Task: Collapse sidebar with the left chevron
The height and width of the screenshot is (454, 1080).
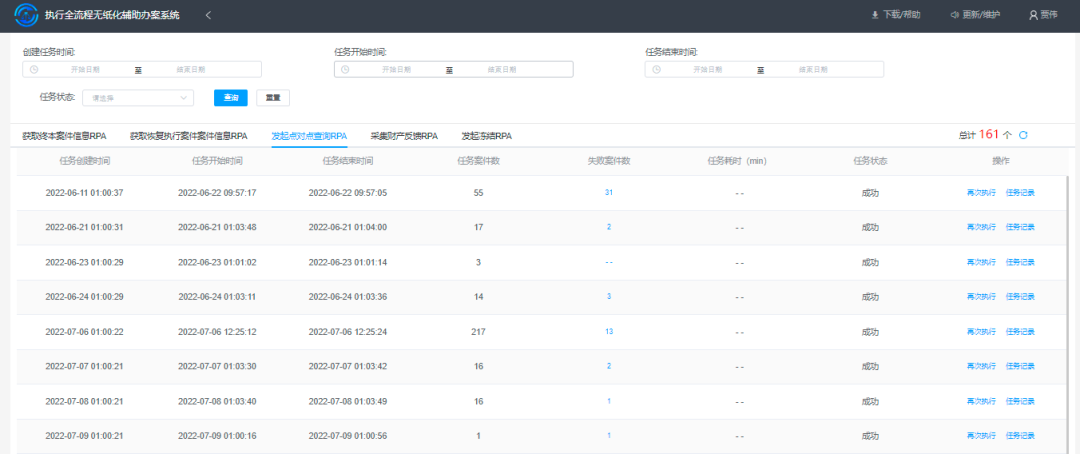Action: (x=208, y=15)
